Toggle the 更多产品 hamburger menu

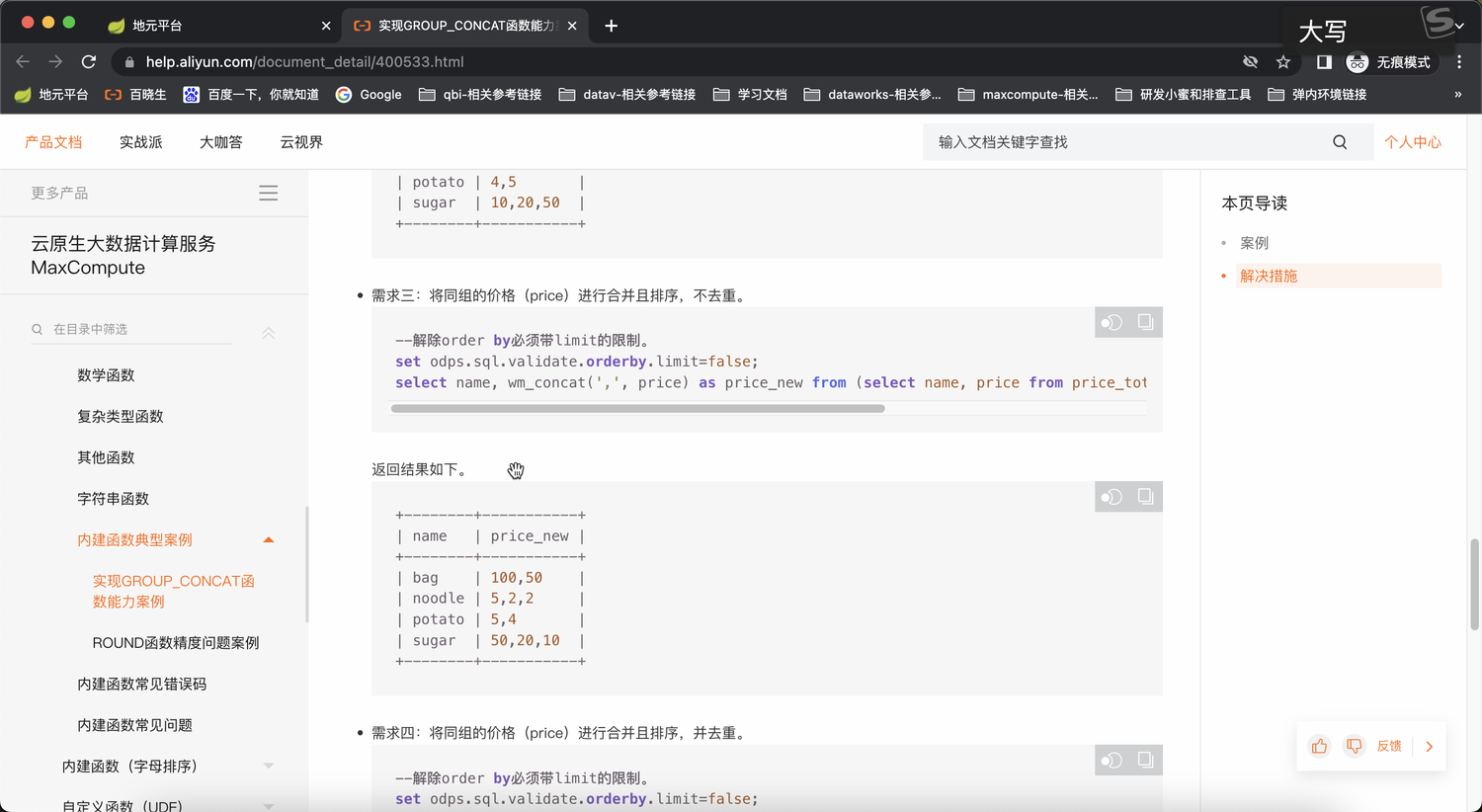[268, 193]
